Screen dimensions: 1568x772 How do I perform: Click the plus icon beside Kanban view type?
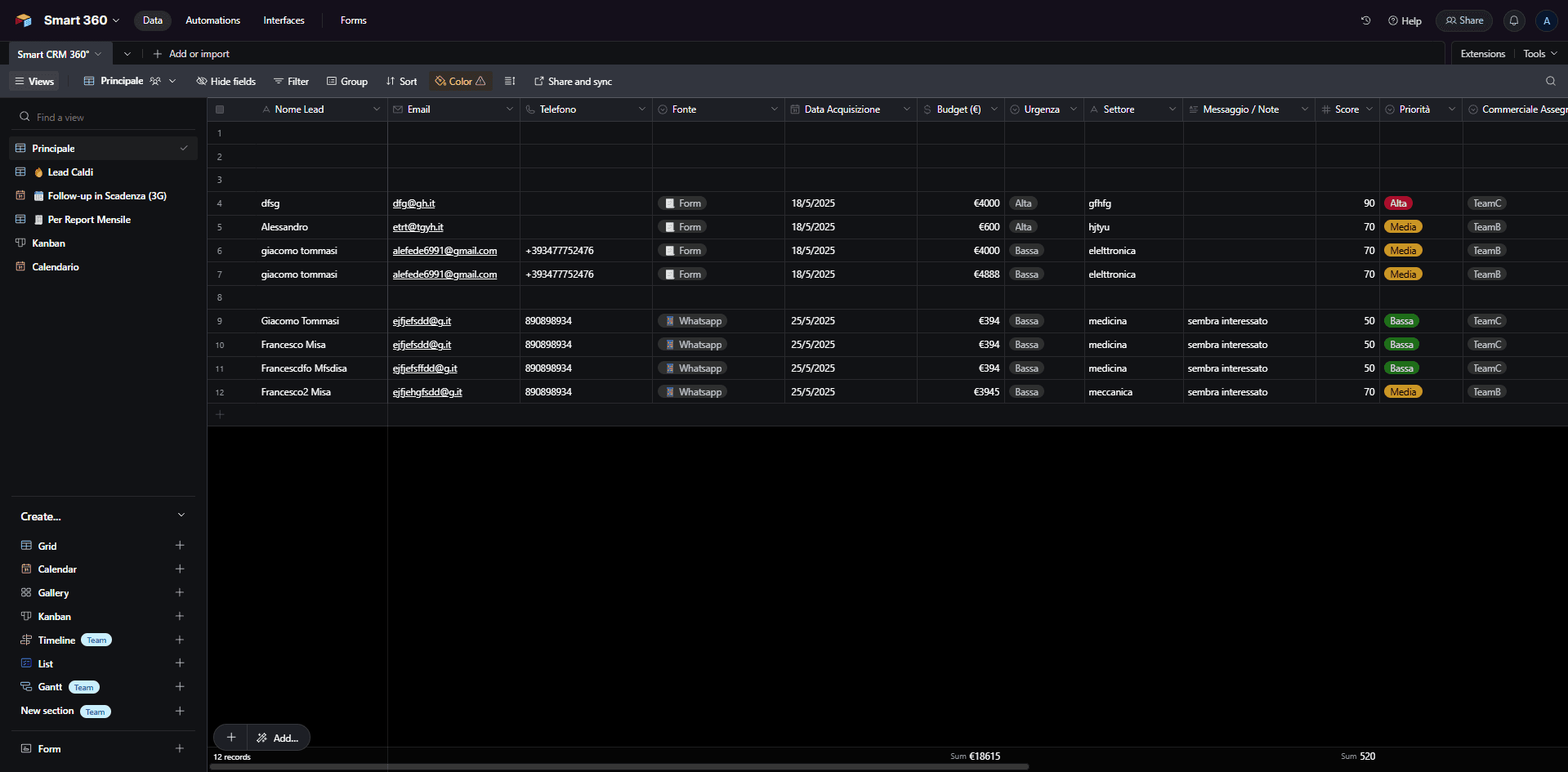180,616
